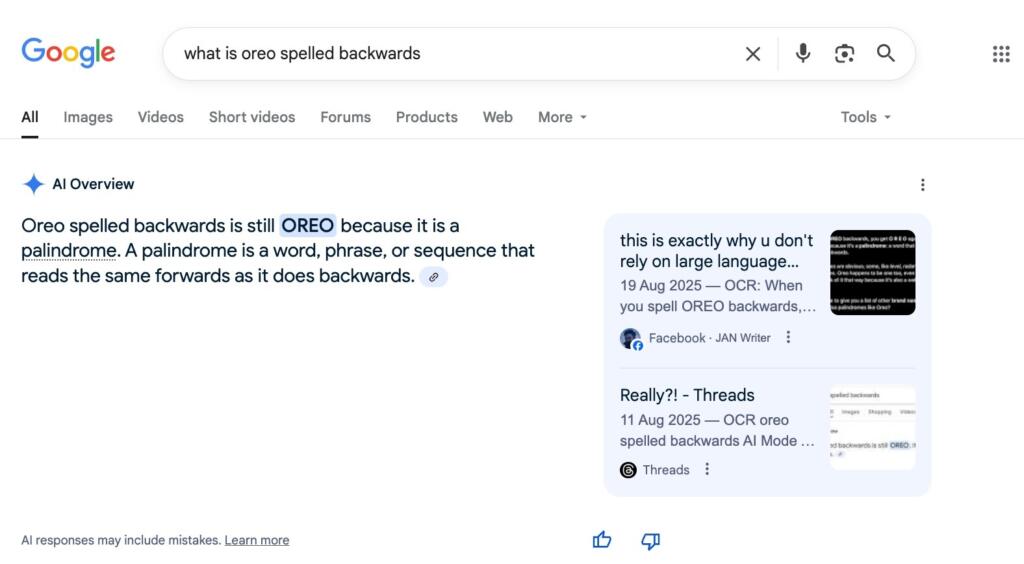Open the Tools dropdown
1024x564 pixels.
[x=865, y=117]
